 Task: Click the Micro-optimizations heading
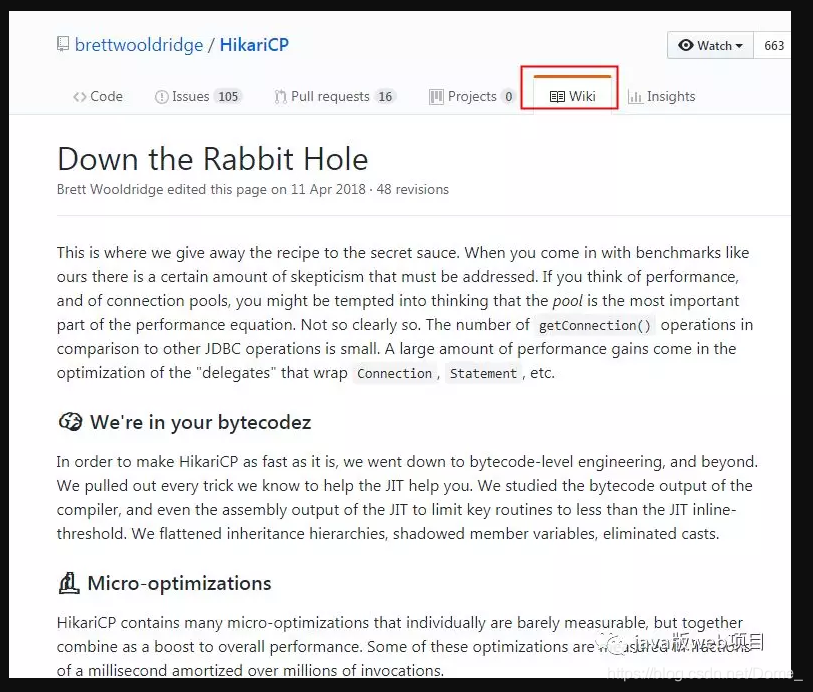pyautogui.click(x=179, y=584)
